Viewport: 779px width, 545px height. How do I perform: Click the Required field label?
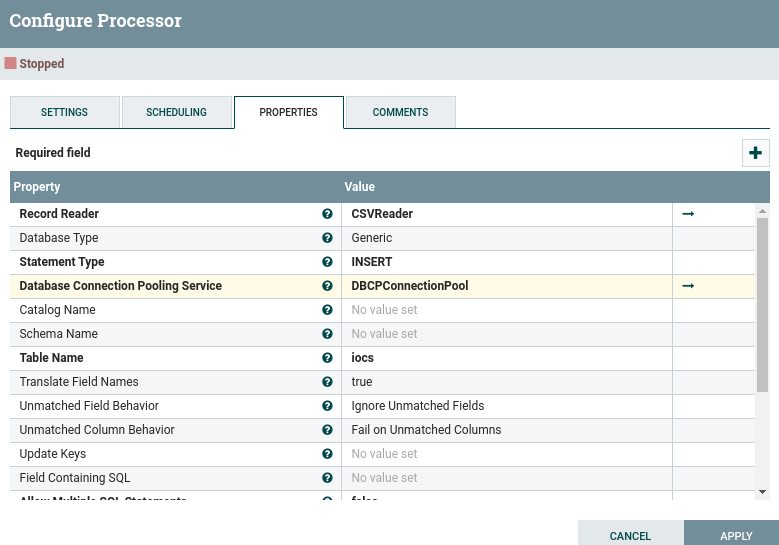[x=53, y=153]
